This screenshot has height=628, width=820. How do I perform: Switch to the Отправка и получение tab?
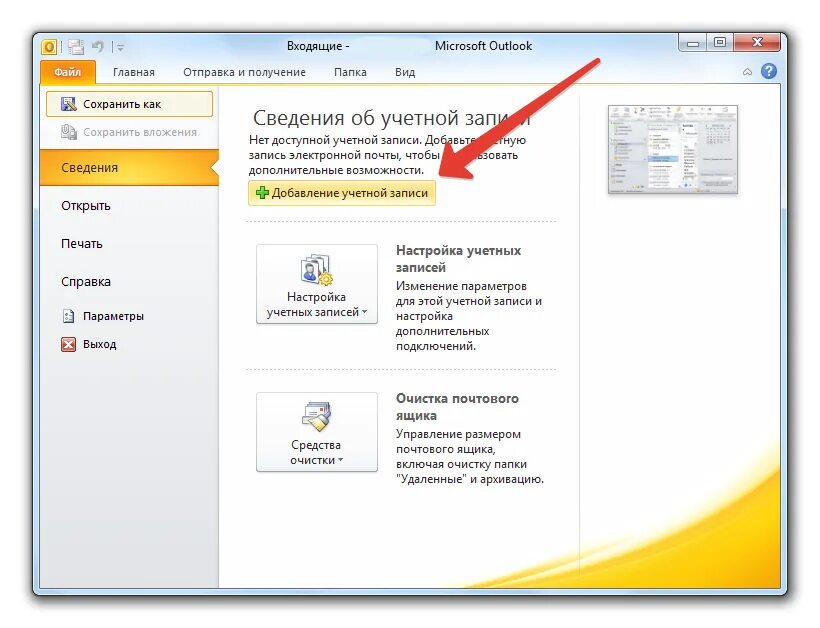tap(244, 72)
